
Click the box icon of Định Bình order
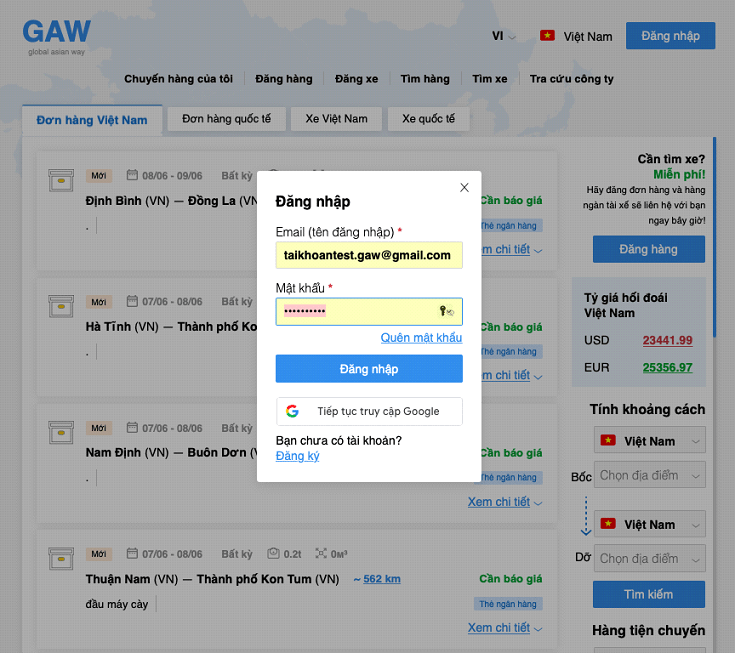pos(62,181)
